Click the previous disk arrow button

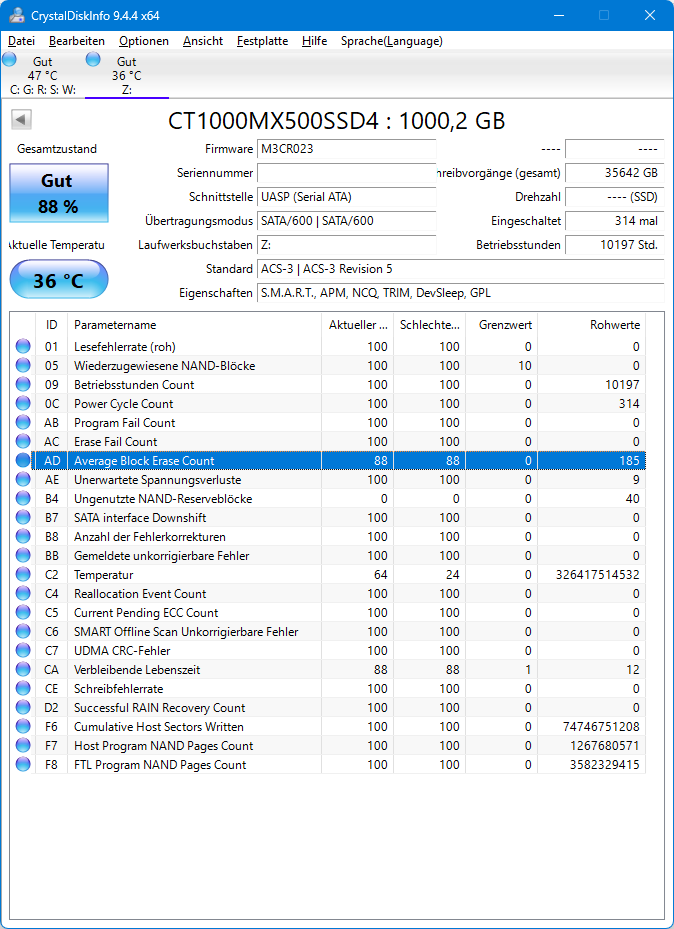[x=21, y=120]
